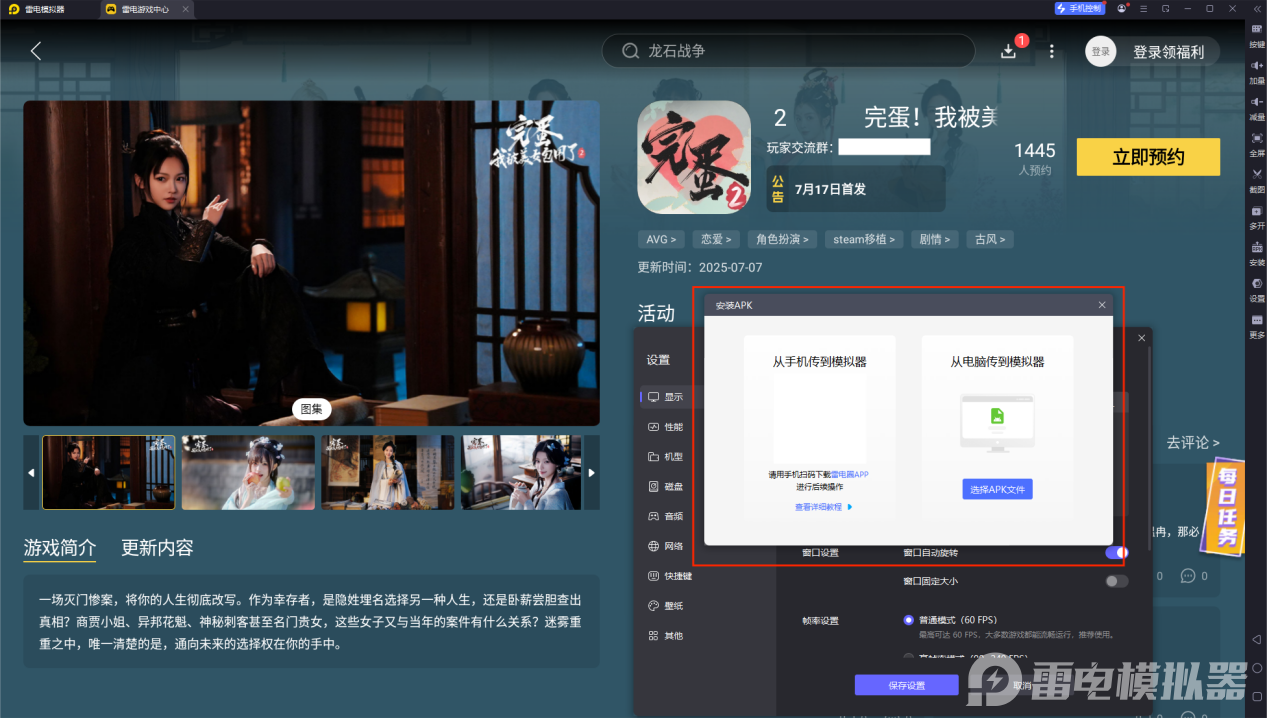Click the 去评论 link

pos(1193,442)
